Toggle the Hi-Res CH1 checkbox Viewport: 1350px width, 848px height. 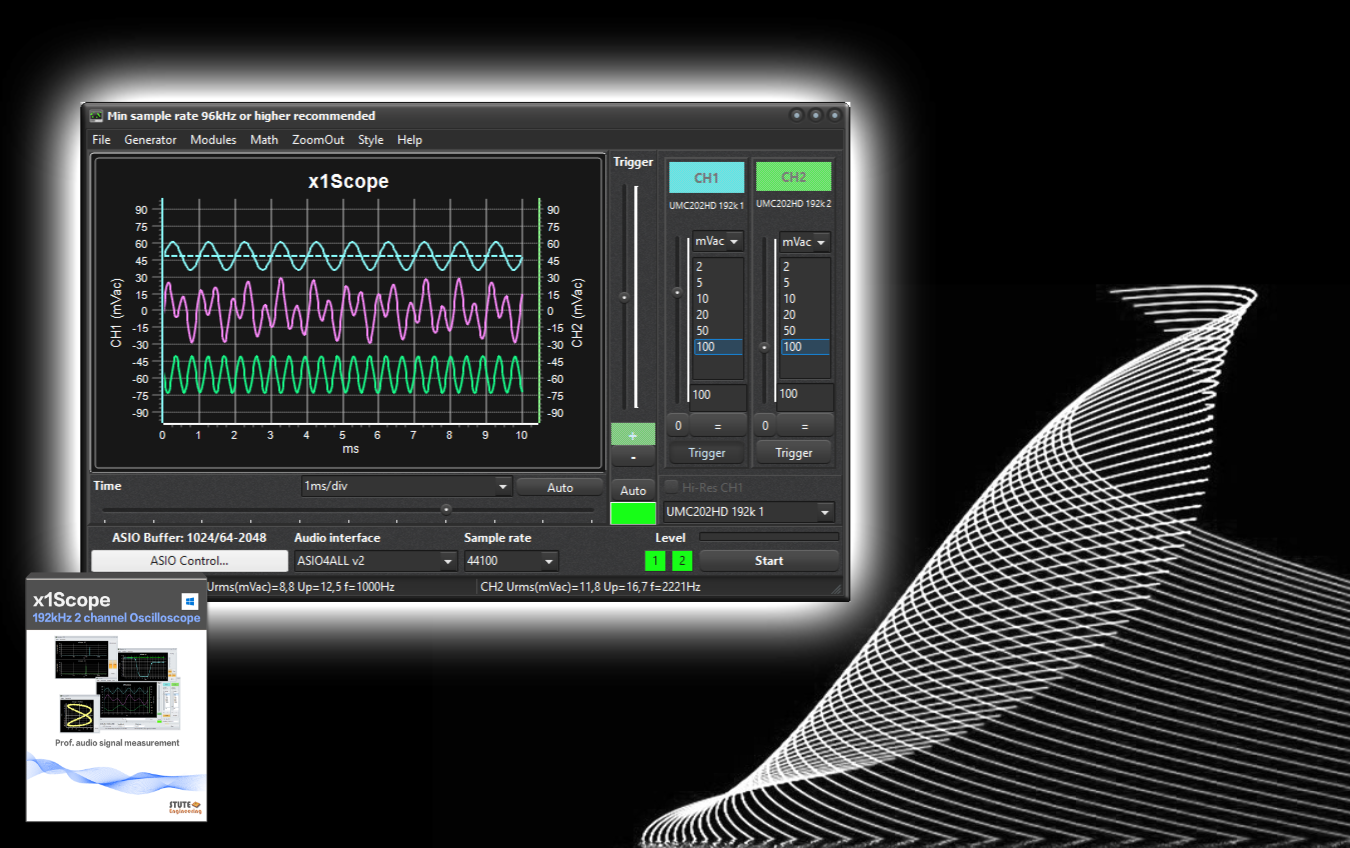(x=672, y=488)
